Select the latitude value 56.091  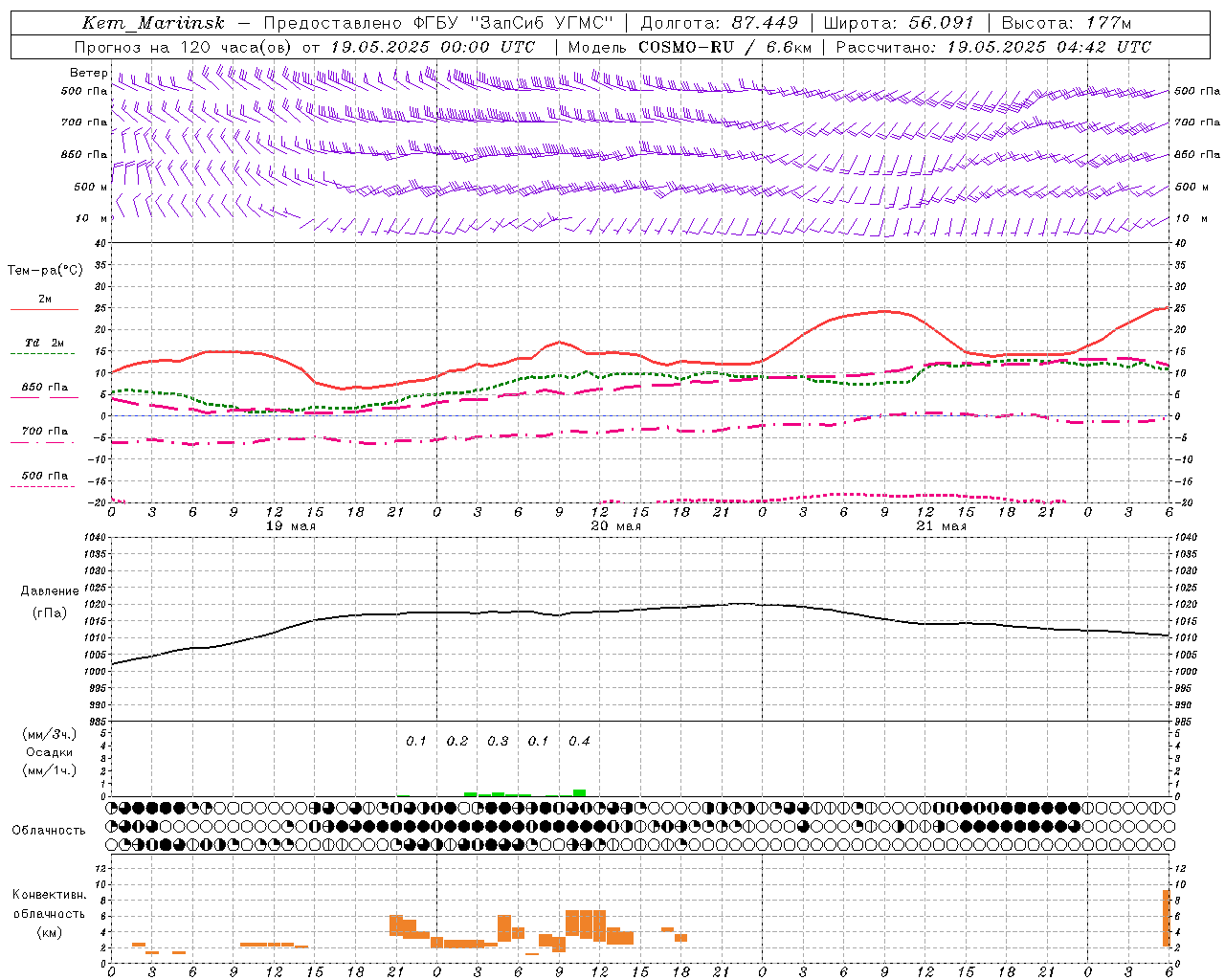(941, 23)
